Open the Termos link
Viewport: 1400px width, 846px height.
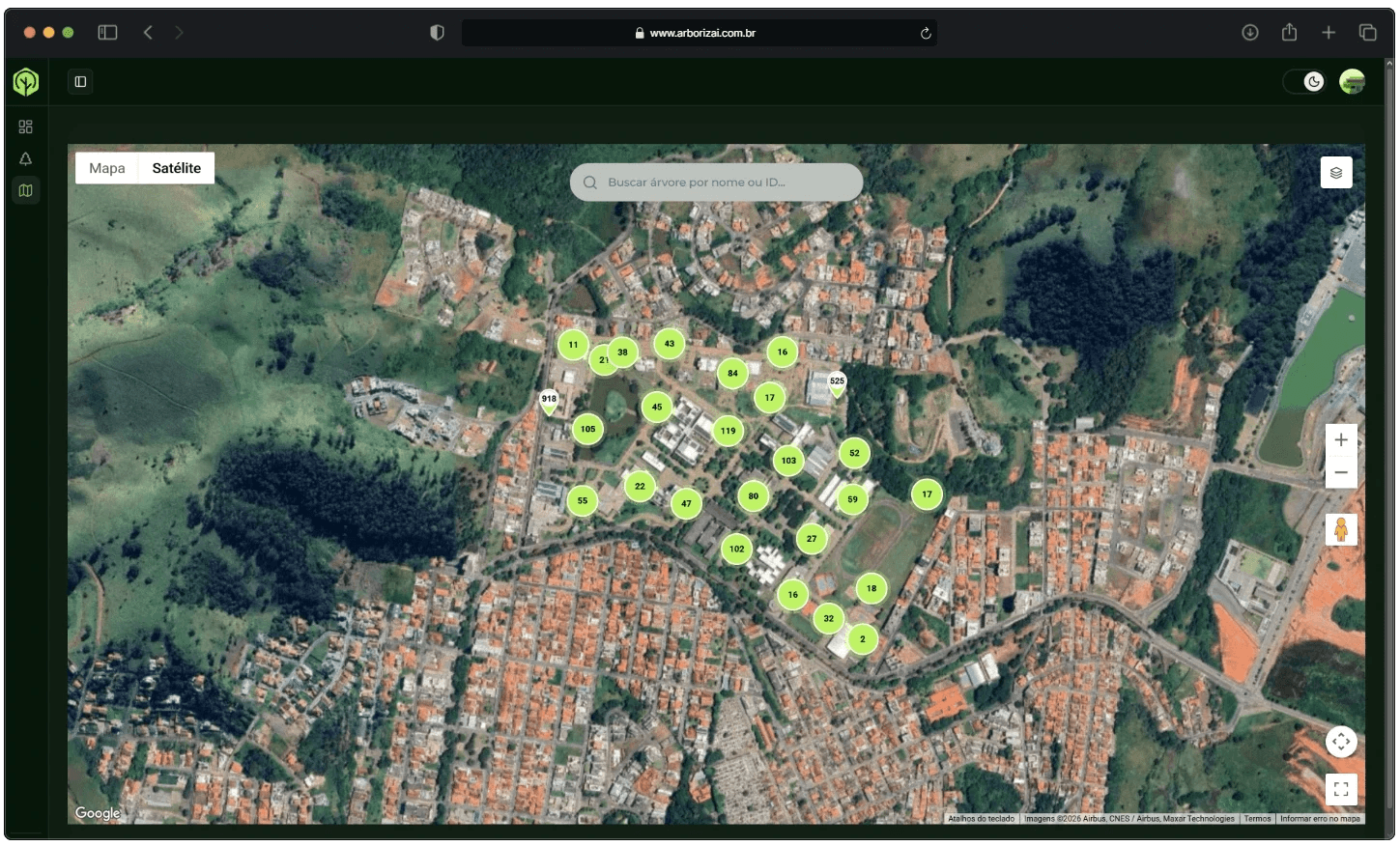pos(1257,819)
